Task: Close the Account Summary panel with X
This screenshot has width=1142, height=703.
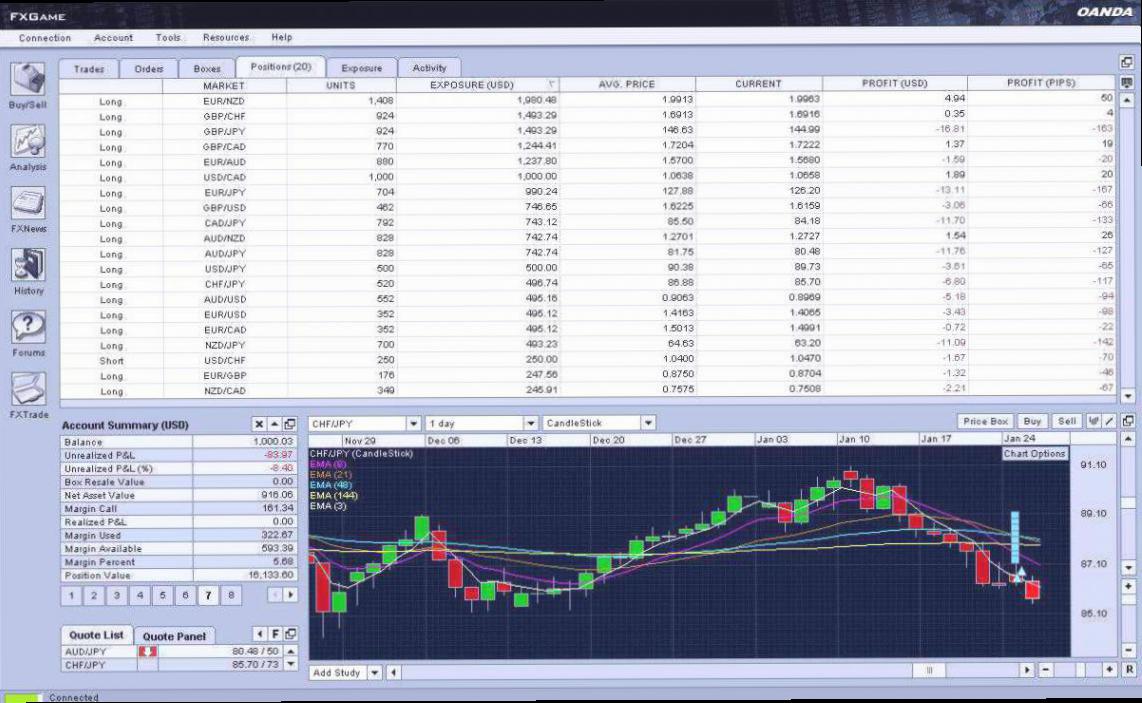Action: tap(259, 424)
